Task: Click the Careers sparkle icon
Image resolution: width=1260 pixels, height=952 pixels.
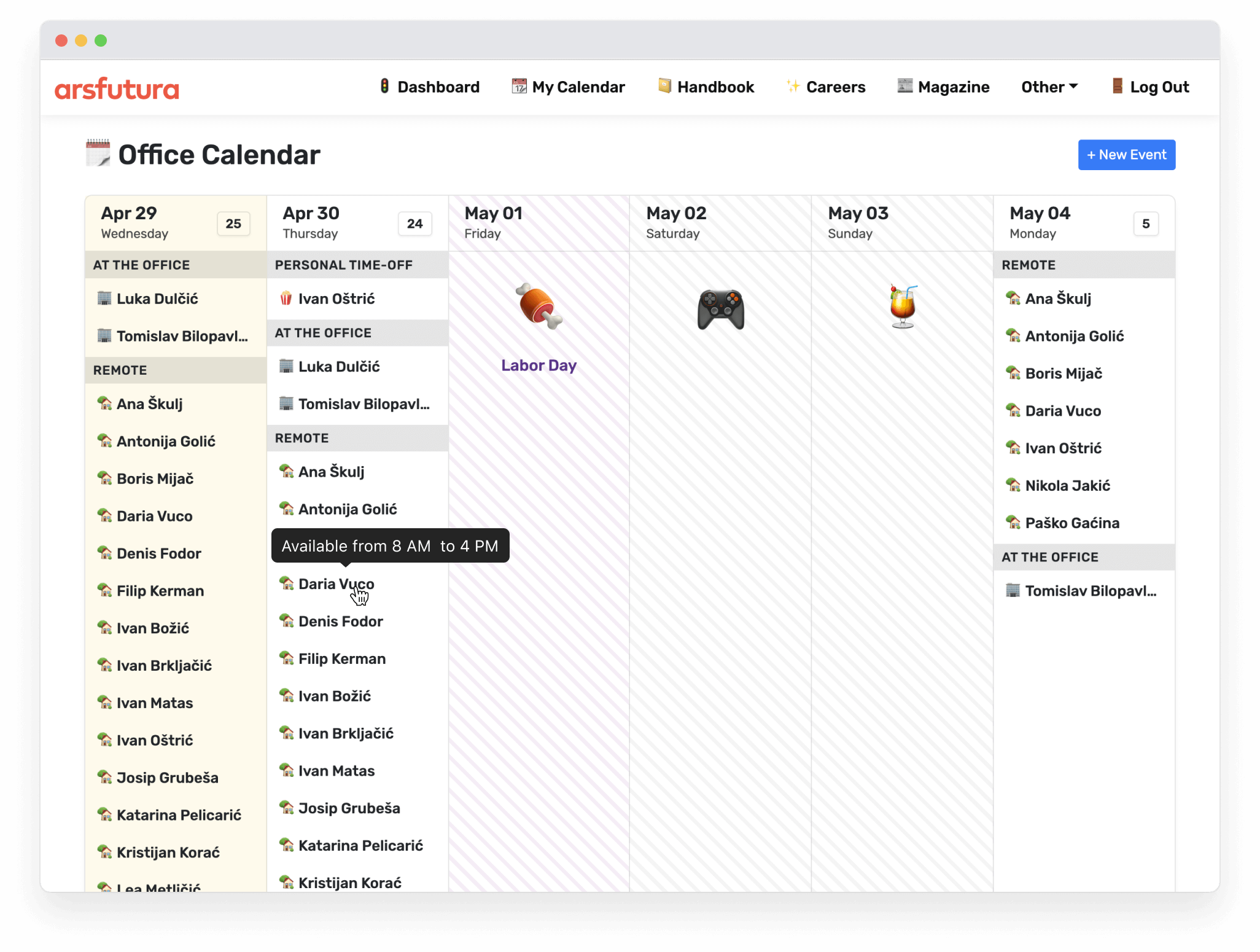Action: coord(793,86)
